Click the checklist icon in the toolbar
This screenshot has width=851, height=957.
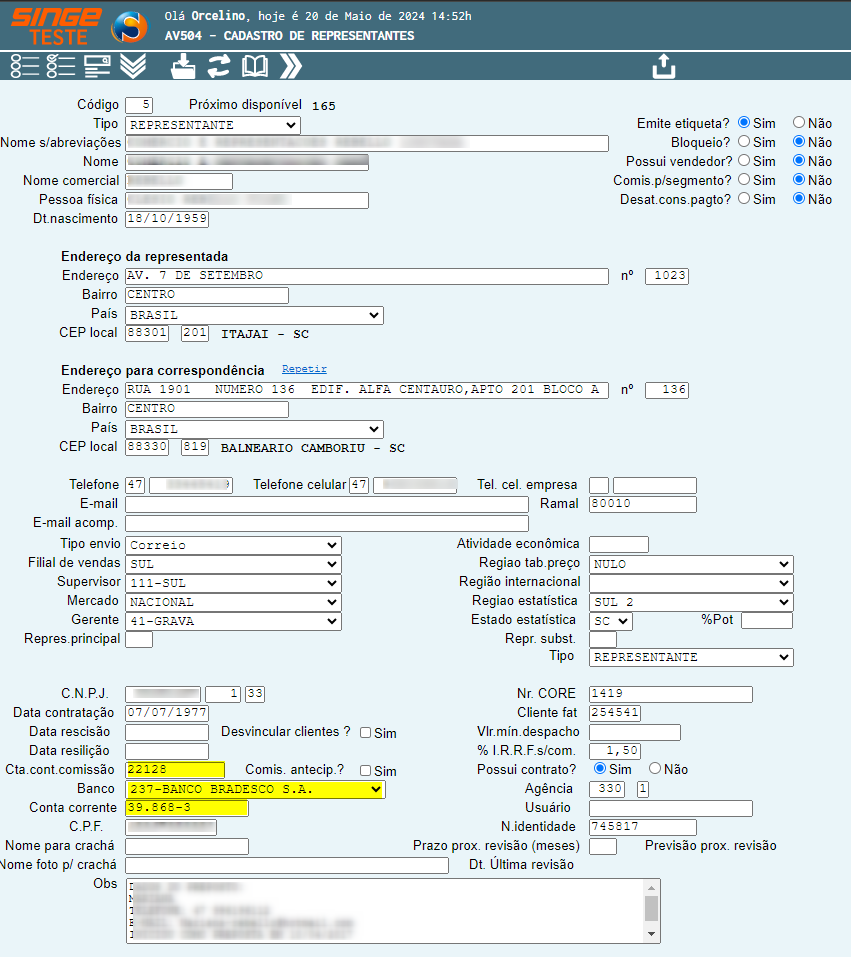(x=61, y=67)
